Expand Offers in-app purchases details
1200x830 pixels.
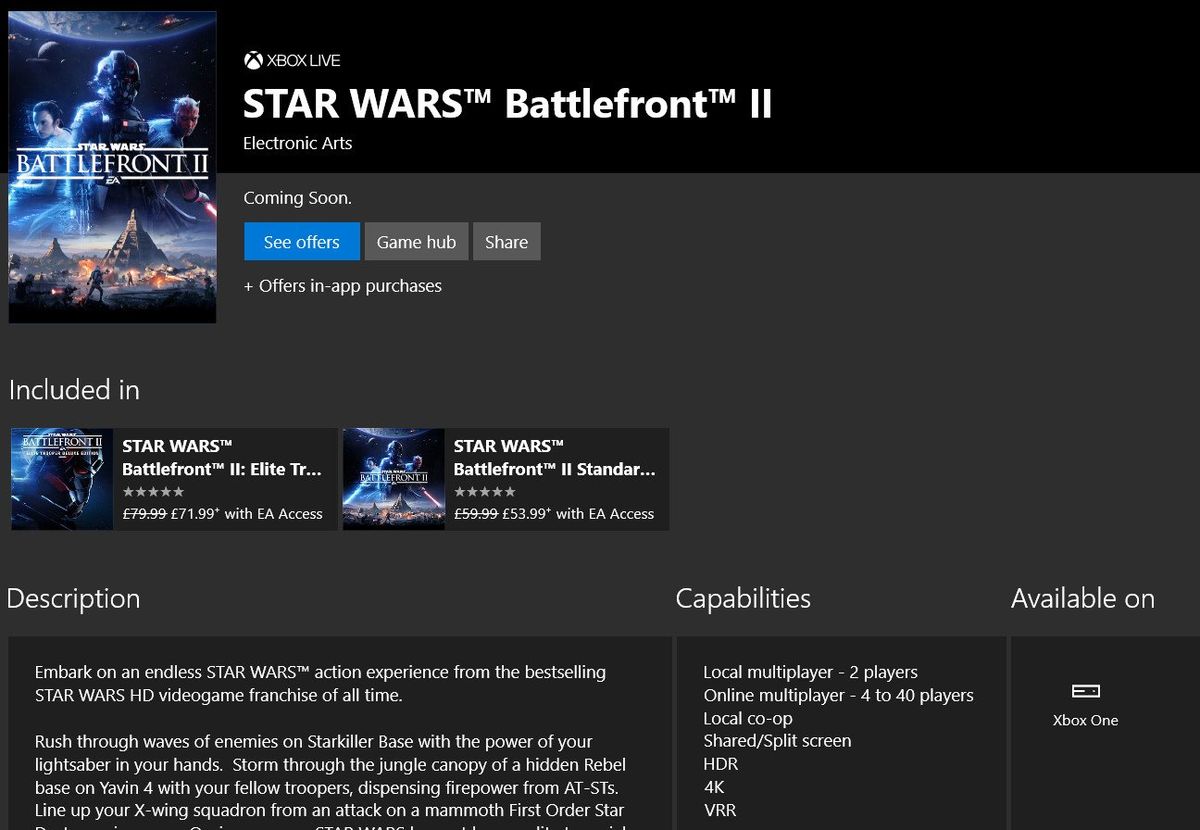[342, 285]
